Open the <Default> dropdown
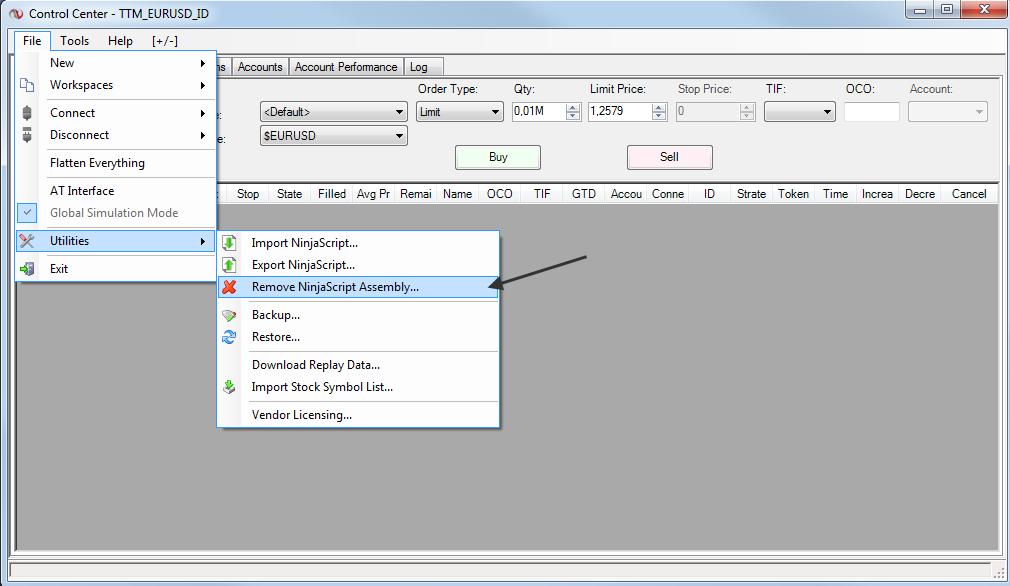This screenshot has width=1010, height=586. 334,111
